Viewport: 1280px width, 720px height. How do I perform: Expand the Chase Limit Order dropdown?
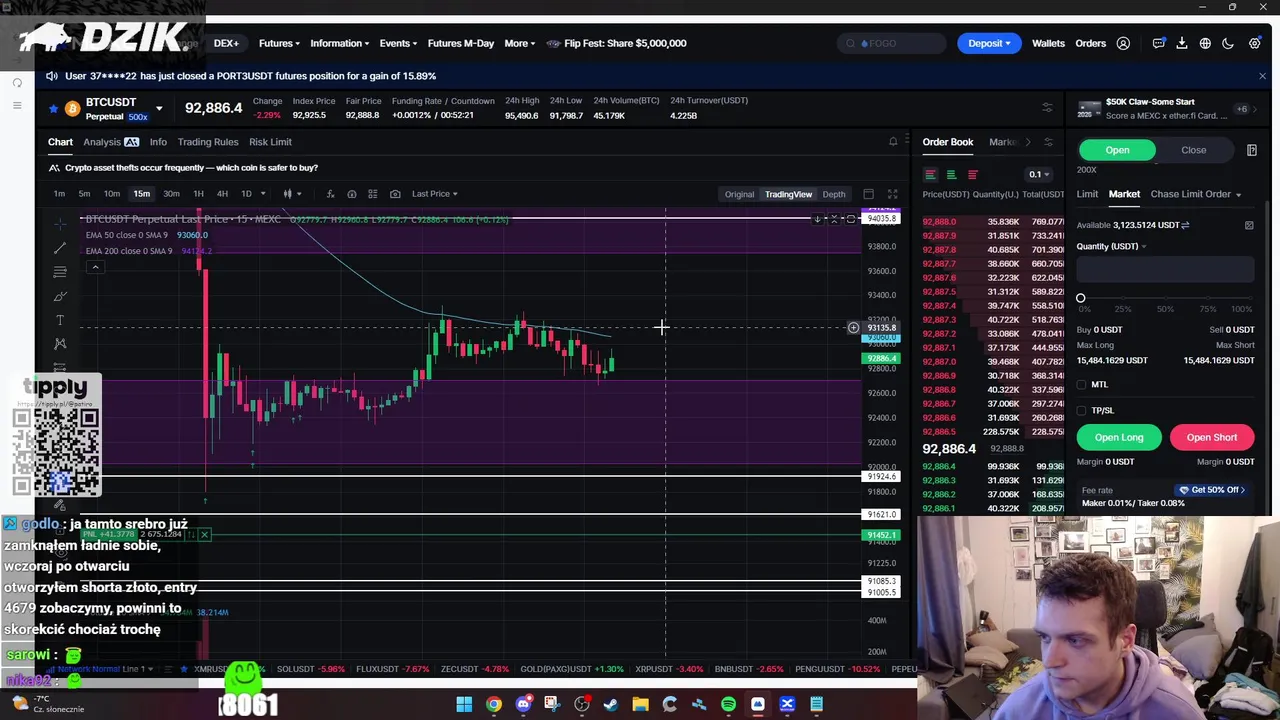pyautogui.click(x=1195, y=194)
